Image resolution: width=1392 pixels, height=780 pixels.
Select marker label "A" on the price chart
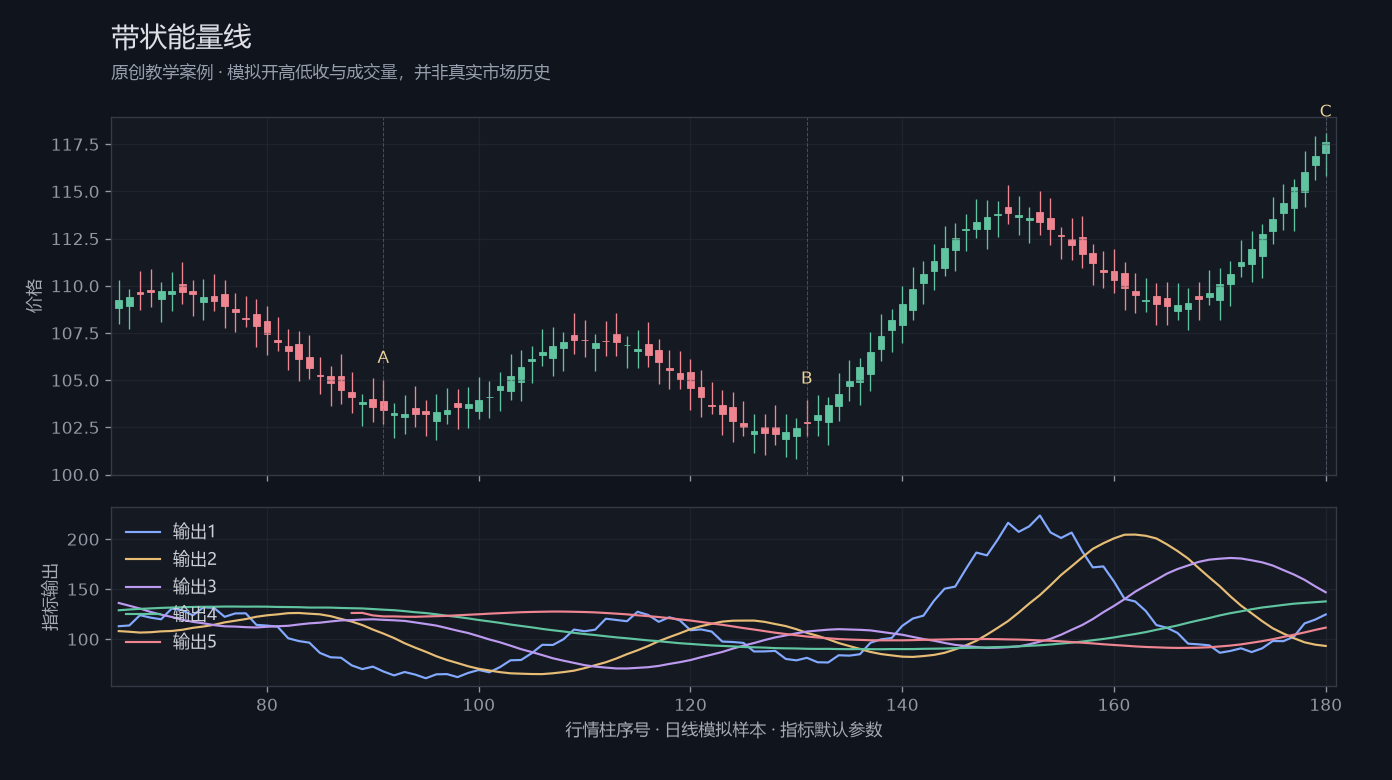tap(383, 358)
